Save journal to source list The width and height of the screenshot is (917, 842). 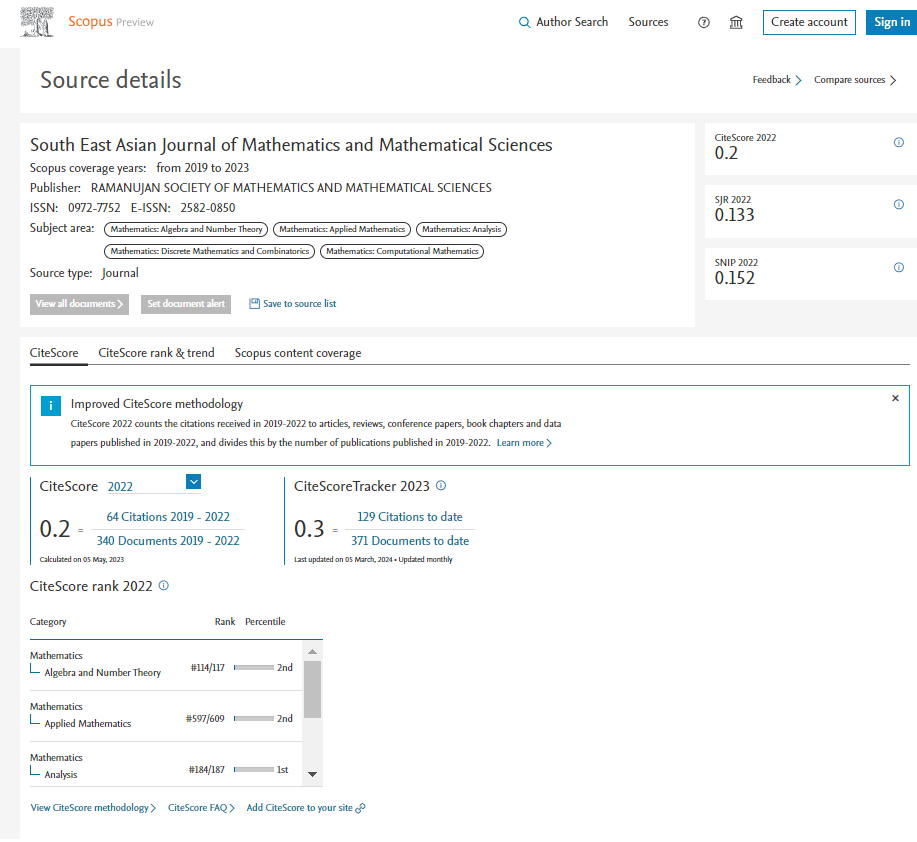click(293, 304)
